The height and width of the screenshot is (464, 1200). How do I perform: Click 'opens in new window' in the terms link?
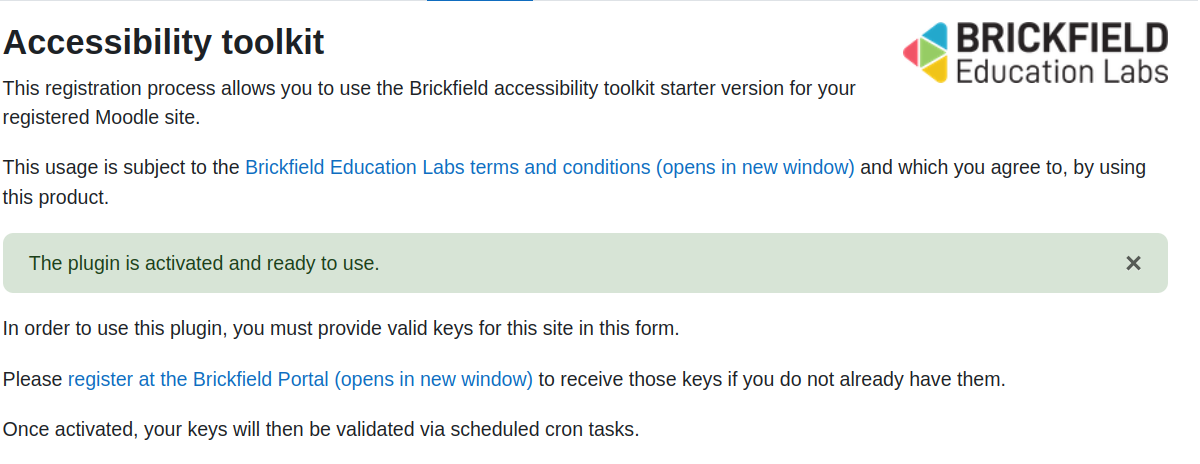coord(755,167)
